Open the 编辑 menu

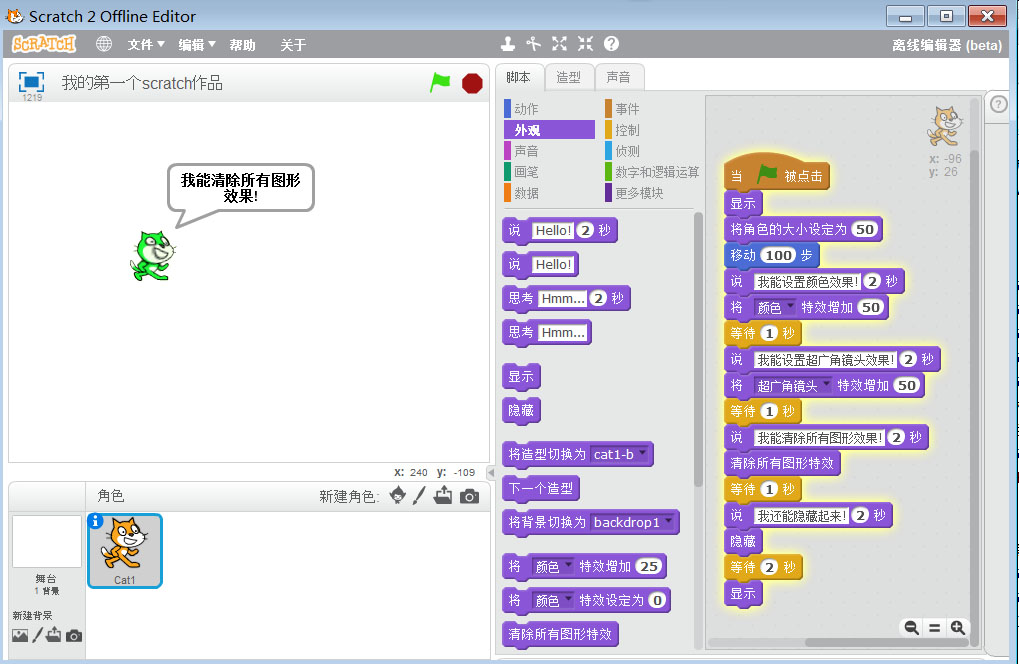[x=196, y=44]
